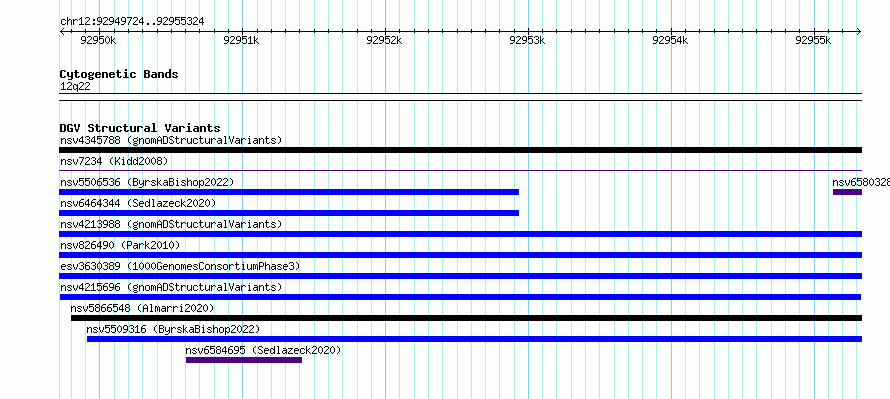Select the purple bar under nsv6584695
890x399 pixels.
point(244,360)
